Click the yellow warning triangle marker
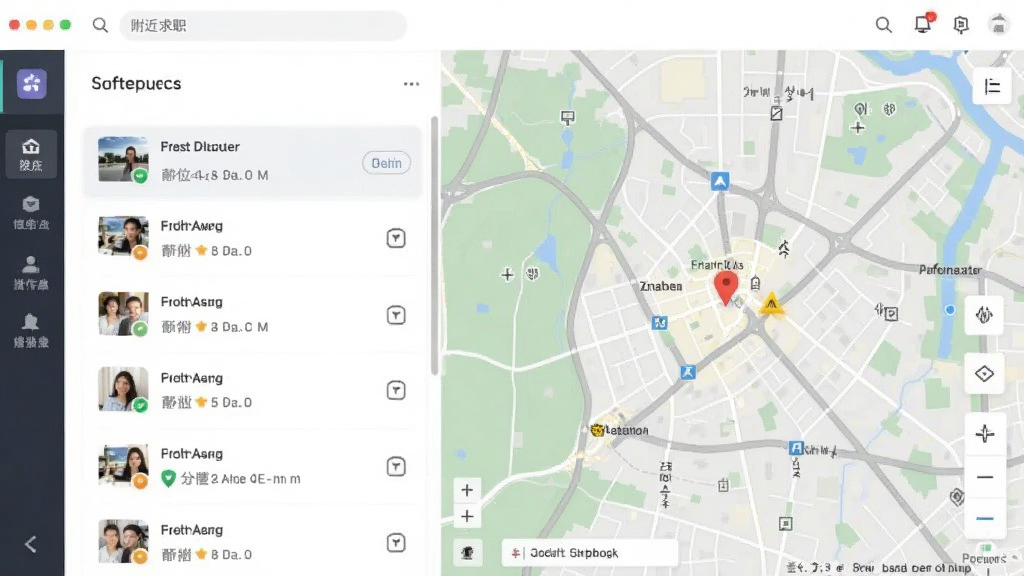 771,303
